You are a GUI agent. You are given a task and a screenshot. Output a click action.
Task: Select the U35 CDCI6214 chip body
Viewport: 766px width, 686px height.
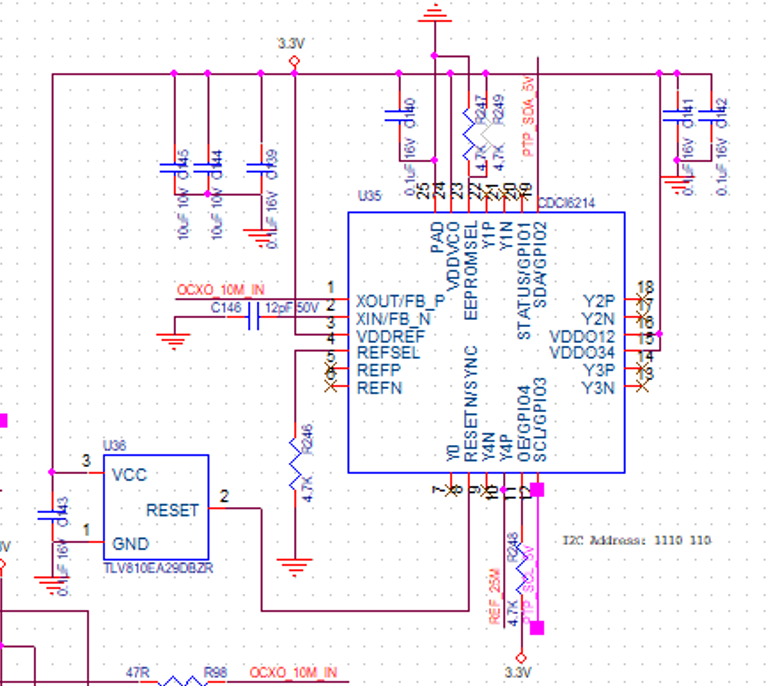pos(486,342)
